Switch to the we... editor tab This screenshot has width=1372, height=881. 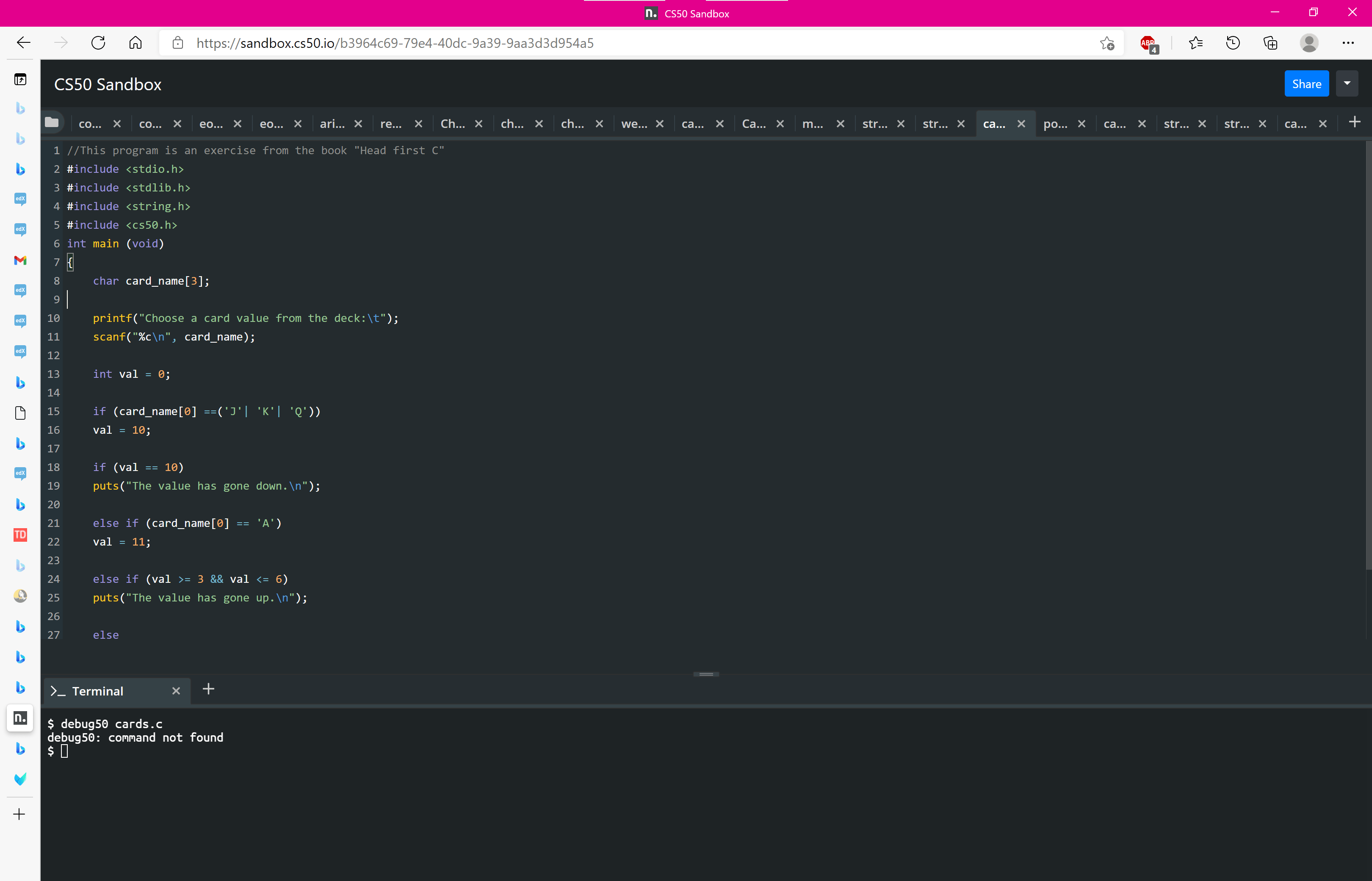(634, 124)
